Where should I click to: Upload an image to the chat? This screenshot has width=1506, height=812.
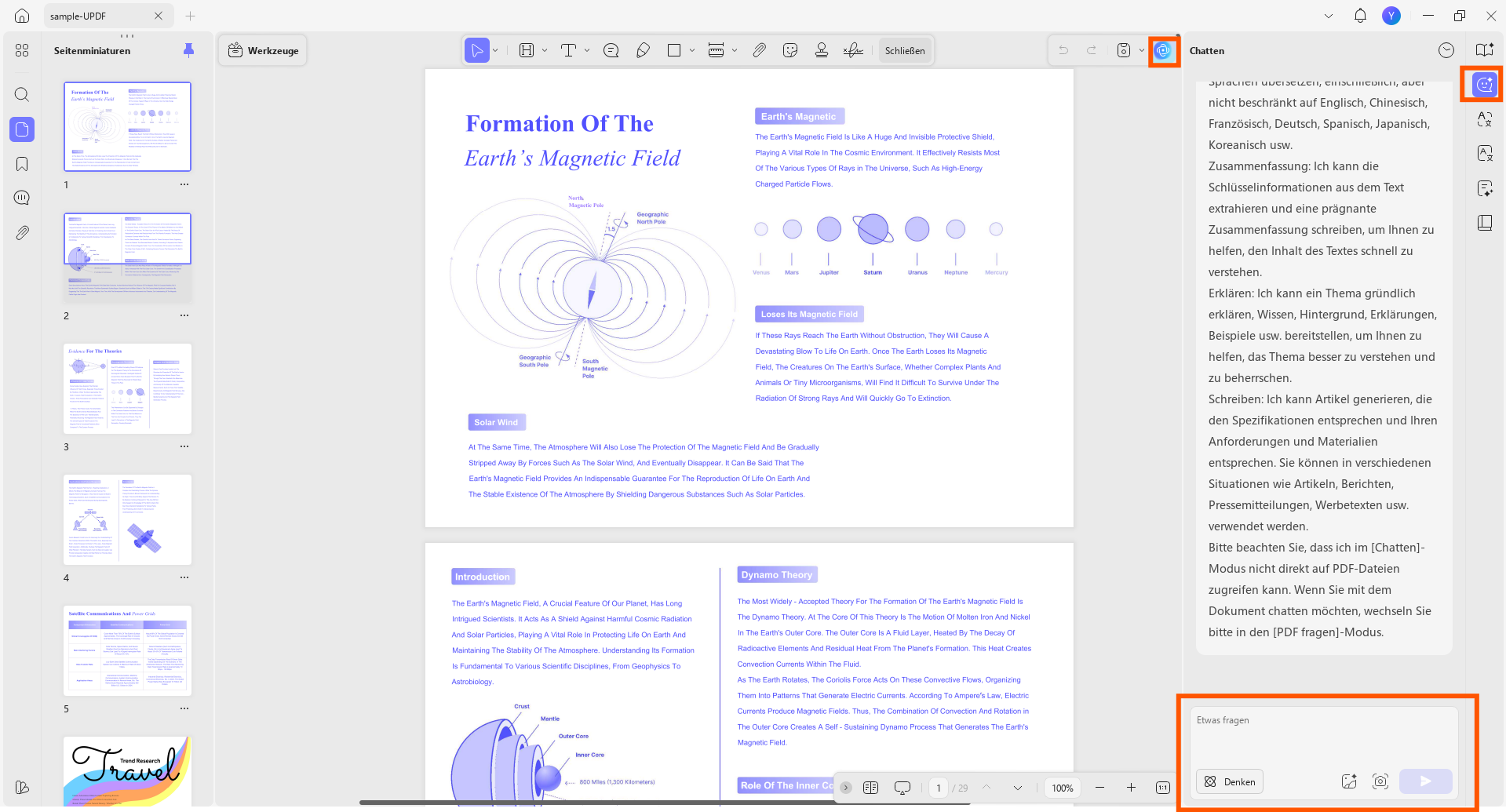1349,781
